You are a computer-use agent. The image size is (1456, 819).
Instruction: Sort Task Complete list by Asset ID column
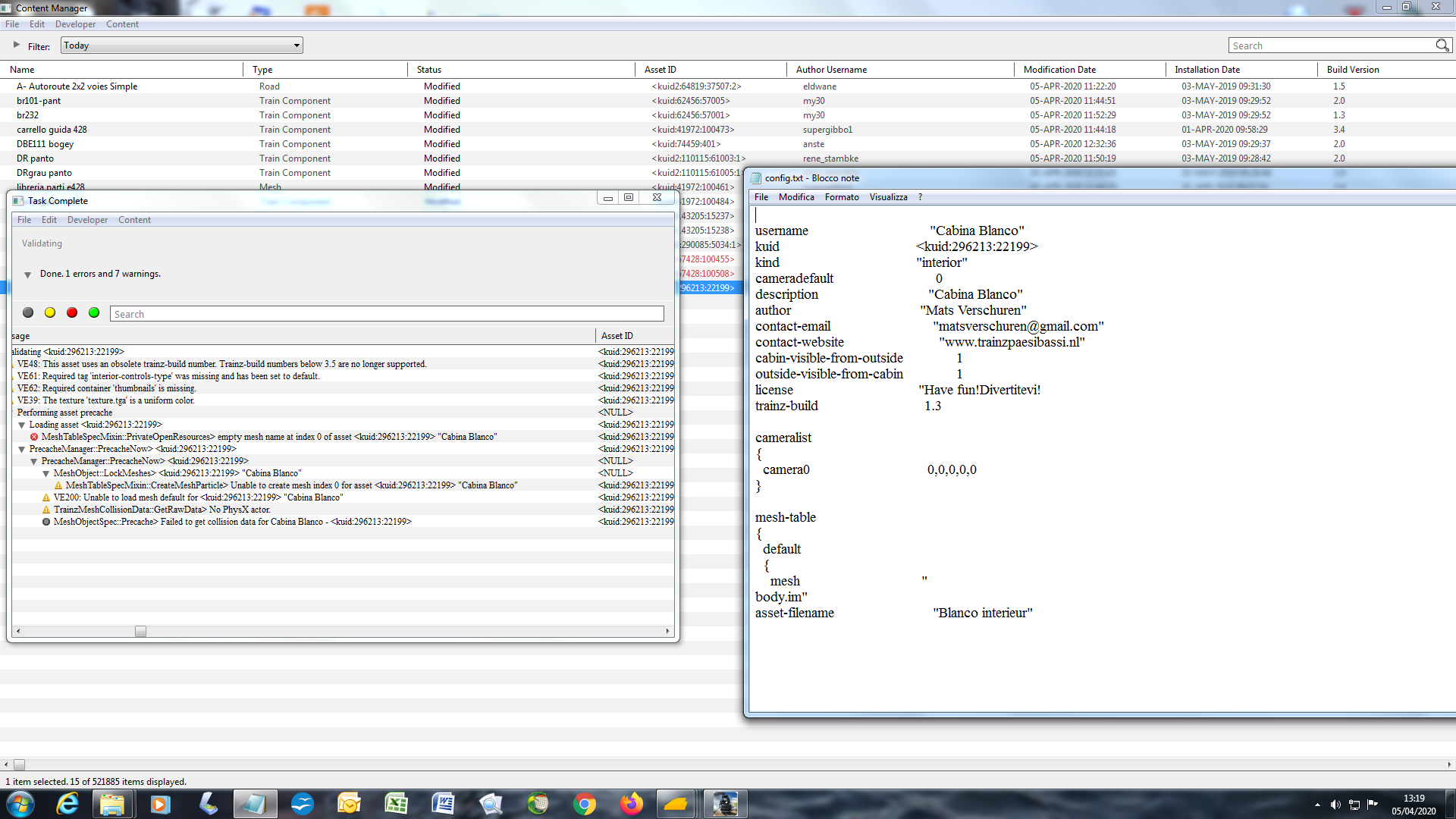pyautogui.click(x=635, y=336)
